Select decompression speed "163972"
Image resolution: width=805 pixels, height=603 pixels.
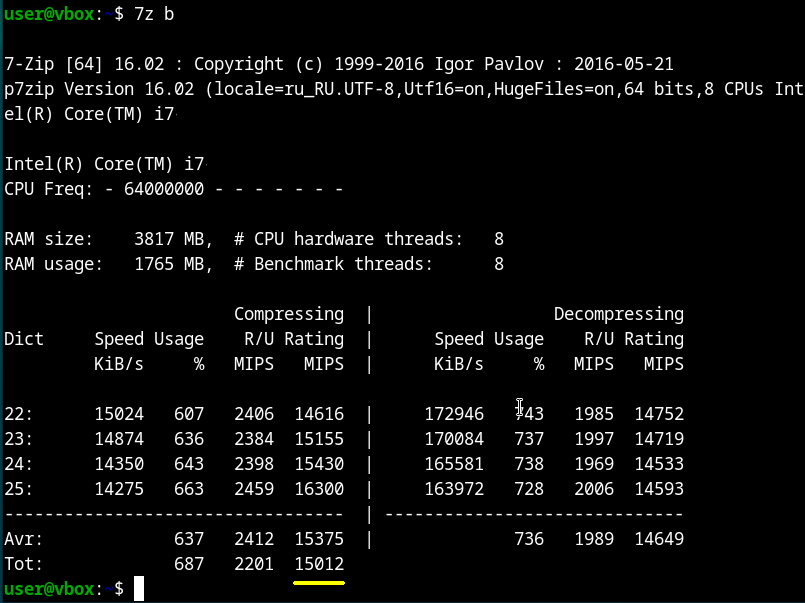(x=454, y=489)
